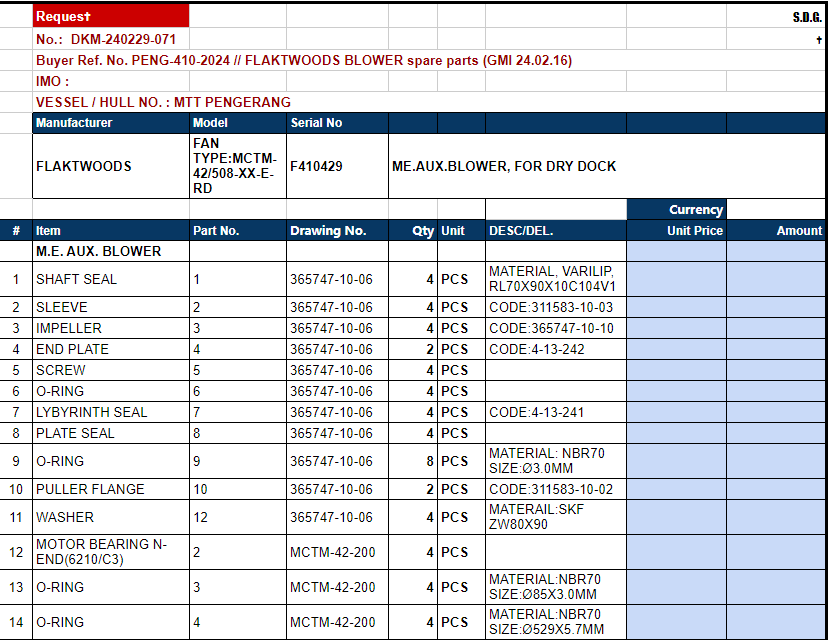The width and height of the screenshot is (829, 640).
Task: Select the LYBYRINTH SEAL item cell
Action: (x=110, y=412)
